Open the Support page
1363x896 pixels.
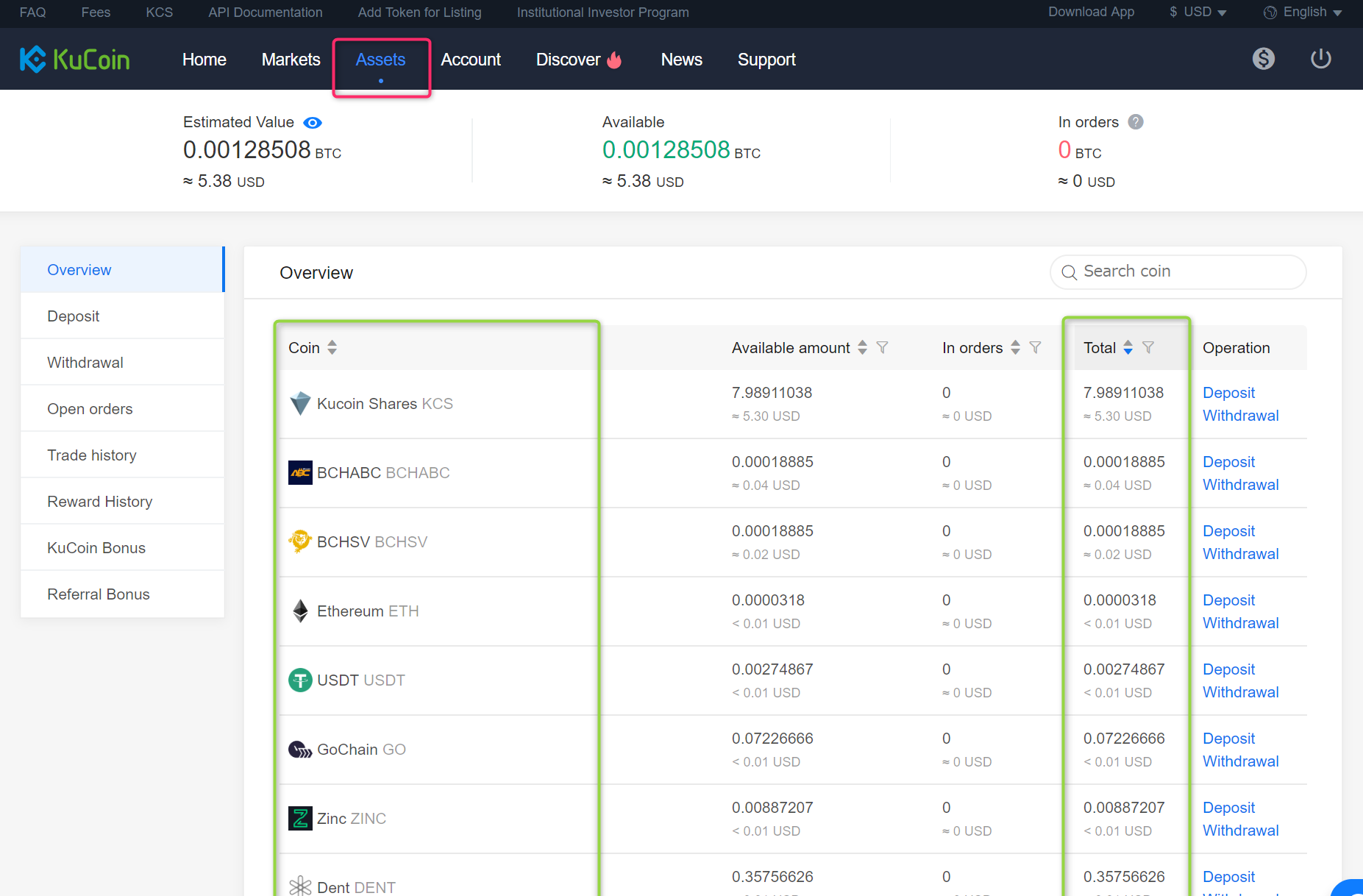pyautogui.click(x=766, y=60)
